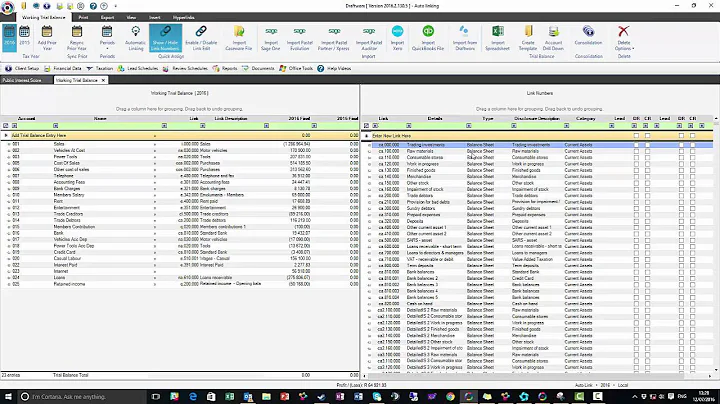
Task: Click Import Pastel Partner / Xpress
Action: point(334,38)
